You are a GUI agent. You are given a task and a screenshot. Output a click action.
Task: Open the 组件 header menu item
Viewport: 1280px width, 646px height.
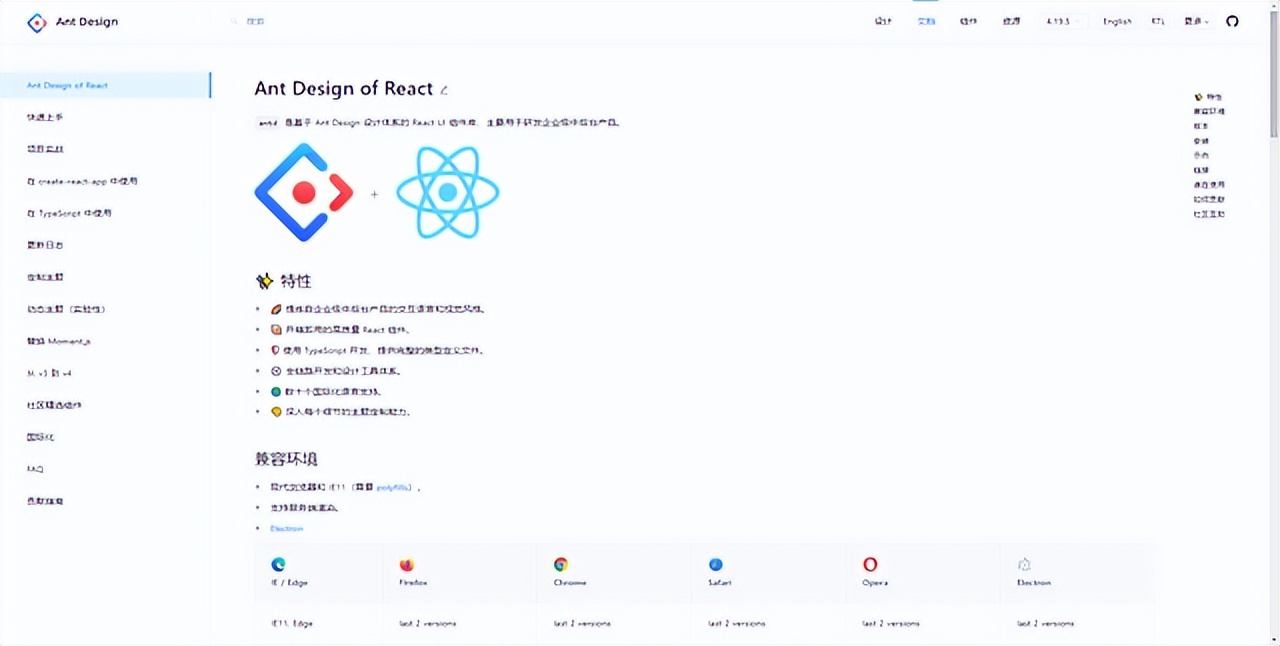968,21
